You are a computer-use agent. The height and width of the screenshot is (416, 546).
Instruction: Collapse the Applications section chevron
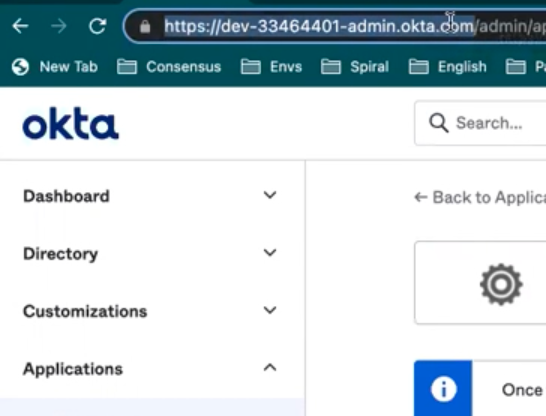coord(270,368)
